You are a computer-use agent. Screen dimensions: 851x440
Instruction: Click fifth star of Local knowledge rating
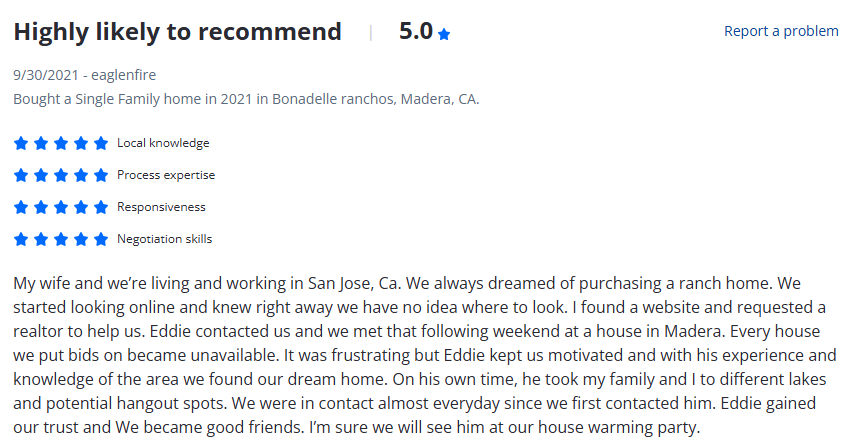(x=101, y=143)
